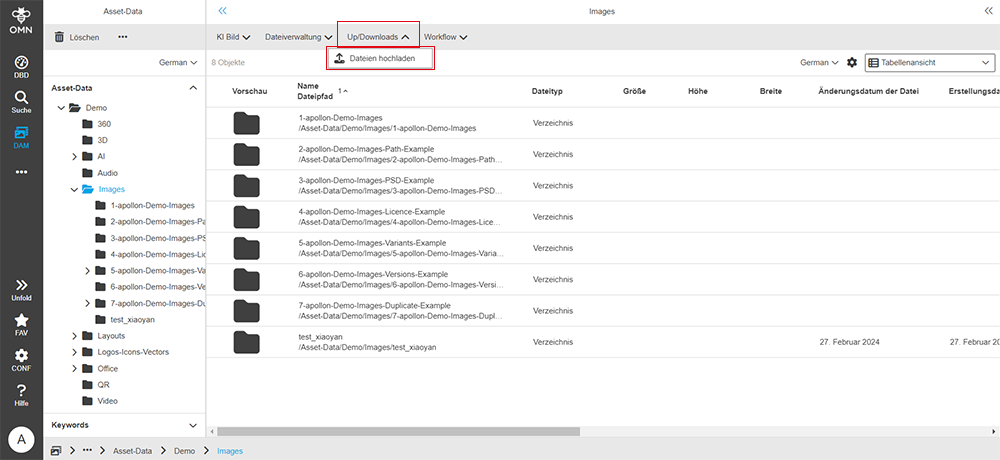The width and height of the screenshot is (1000, 460).
Task: Click the OMN bee logo
Action: click(x=21, y=19)
